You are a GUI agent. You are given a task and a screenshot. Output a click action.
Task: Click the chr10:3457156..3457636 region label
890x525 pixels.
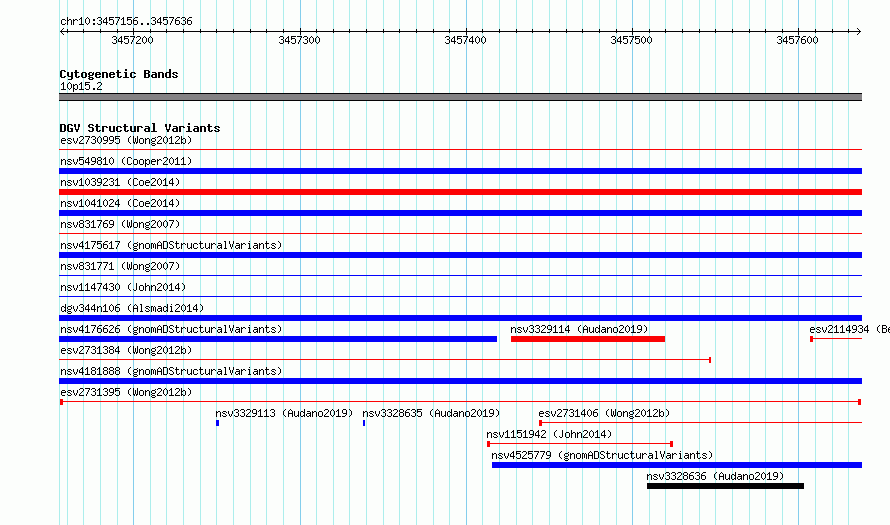(126, 21)
